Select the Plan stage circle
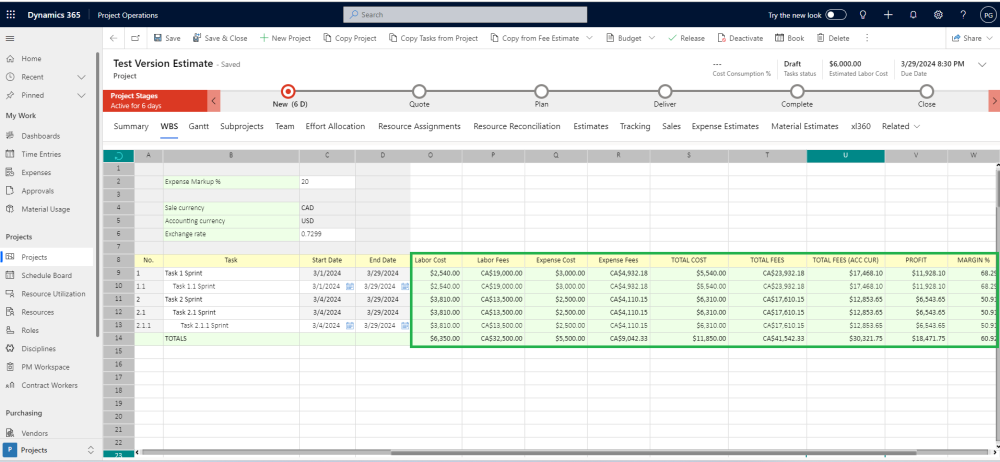The height and width of the screenshot is (462, 1000). tap(541, 91)
